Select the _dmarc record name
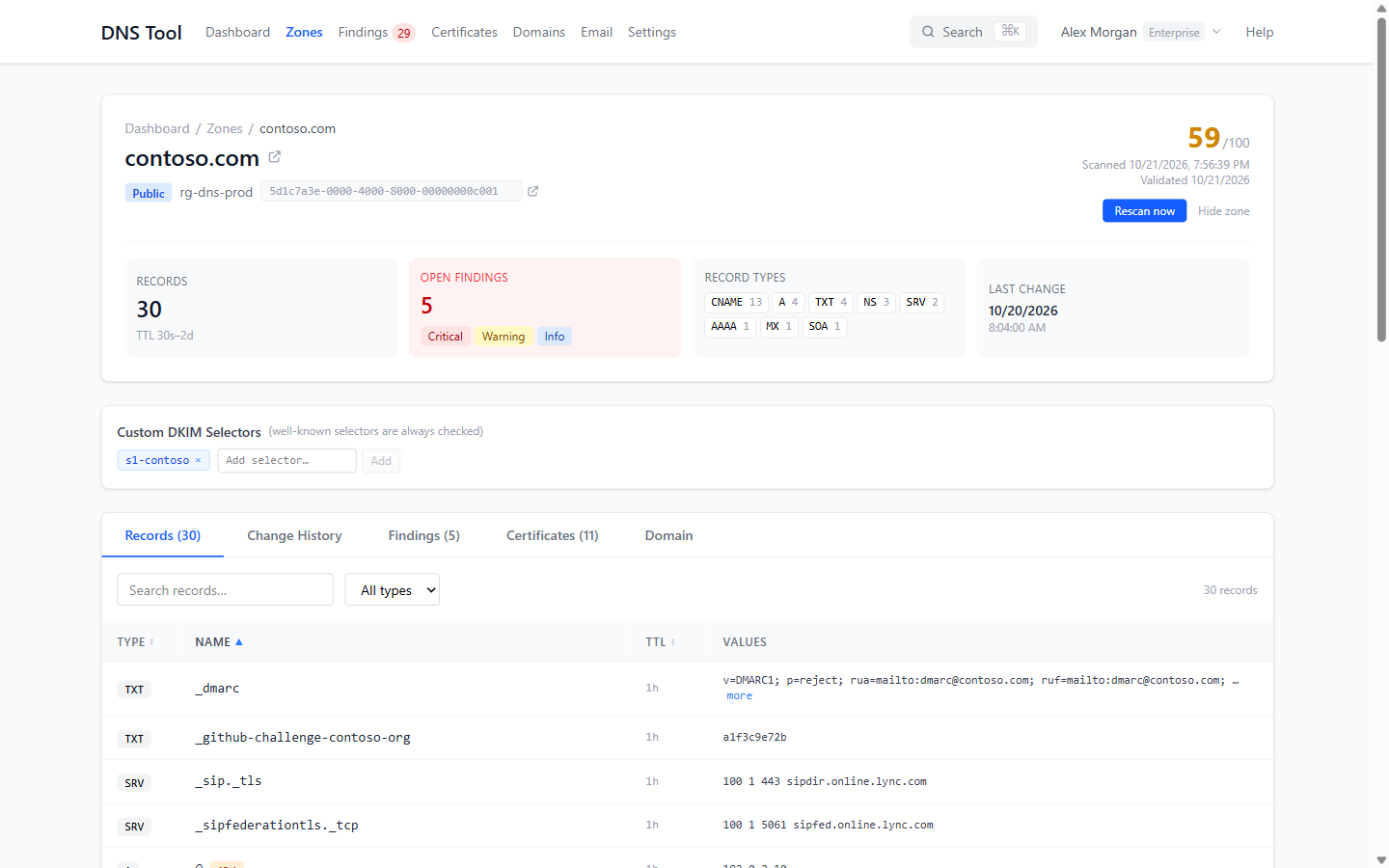Image resolution: width=1389 pixels, height=868 pixels. 217,689
